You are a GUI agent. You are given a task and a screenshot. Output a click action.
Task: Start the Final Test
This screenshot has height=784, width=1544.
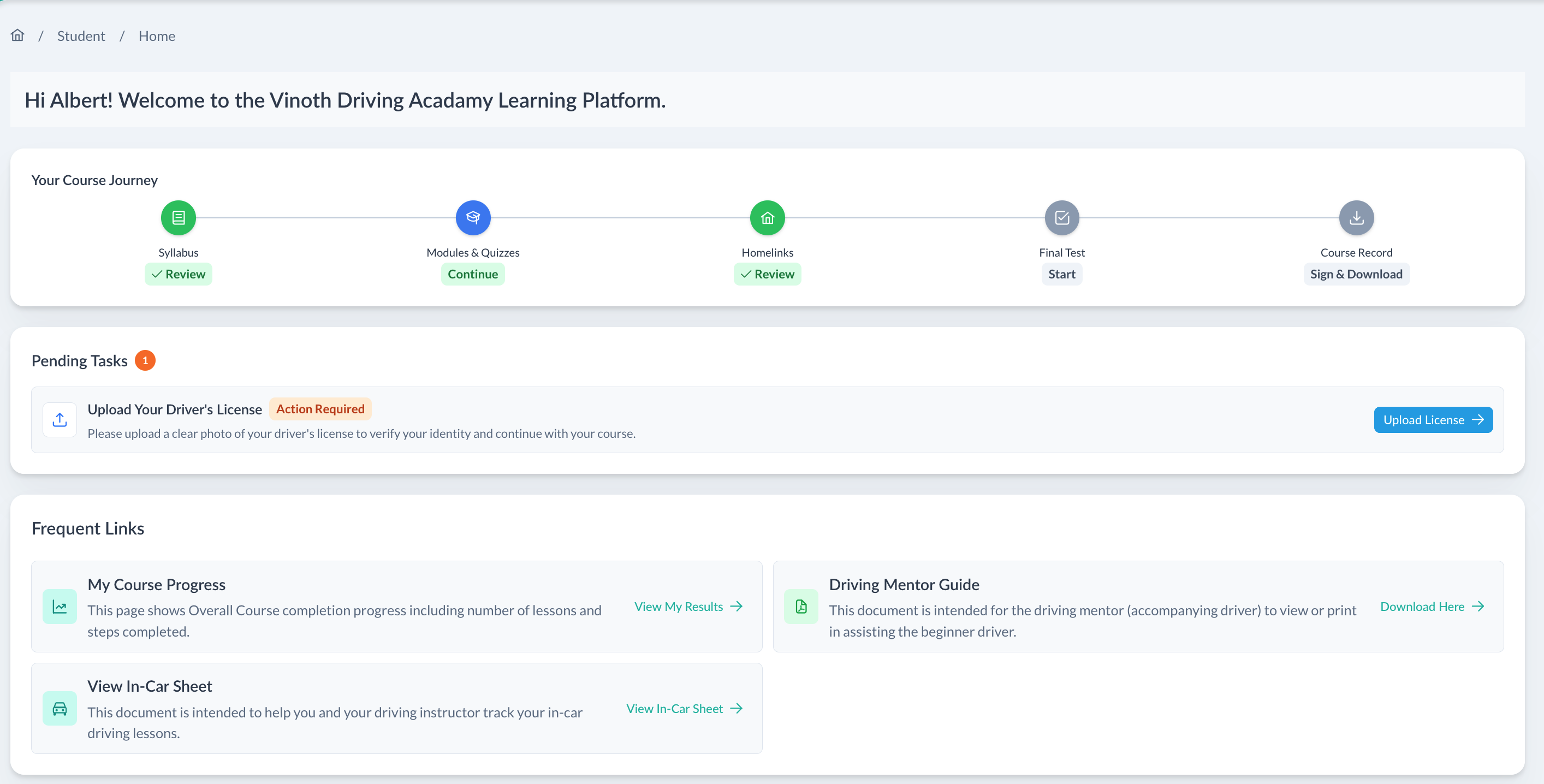click(1061, 274)
